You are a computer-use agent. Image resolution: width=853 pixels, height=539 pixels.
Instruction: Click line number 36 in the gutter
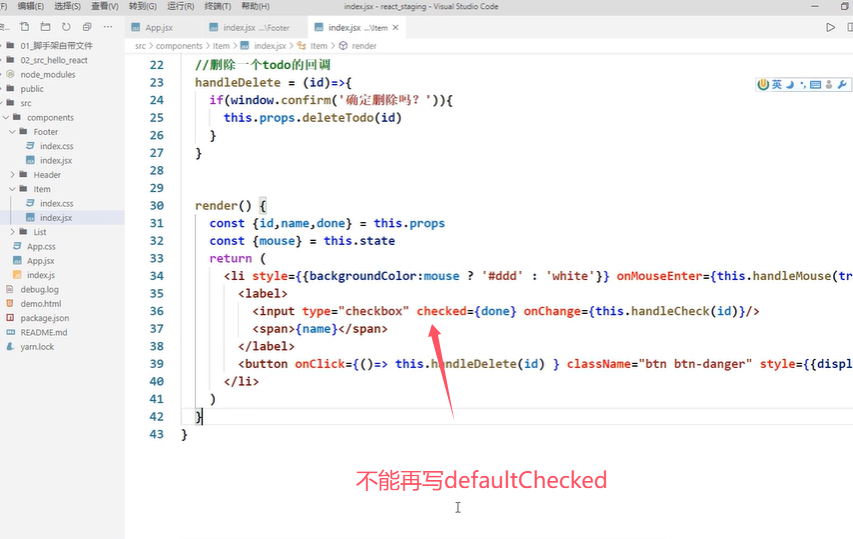tap(157, 311)
